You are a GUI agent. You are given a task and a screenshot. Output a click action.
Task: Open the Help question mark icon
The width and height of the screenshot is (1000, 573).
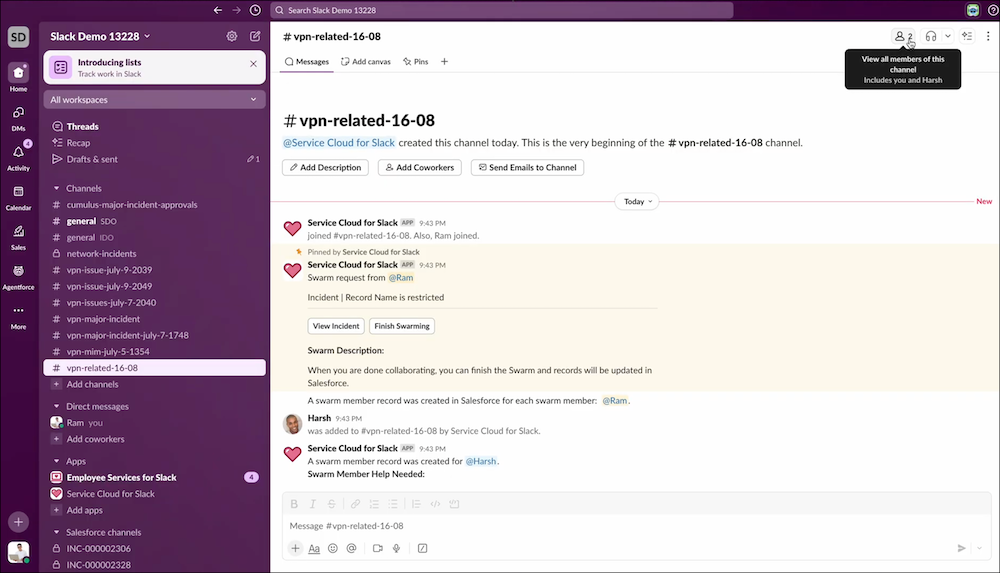click(x=993, y=10)
